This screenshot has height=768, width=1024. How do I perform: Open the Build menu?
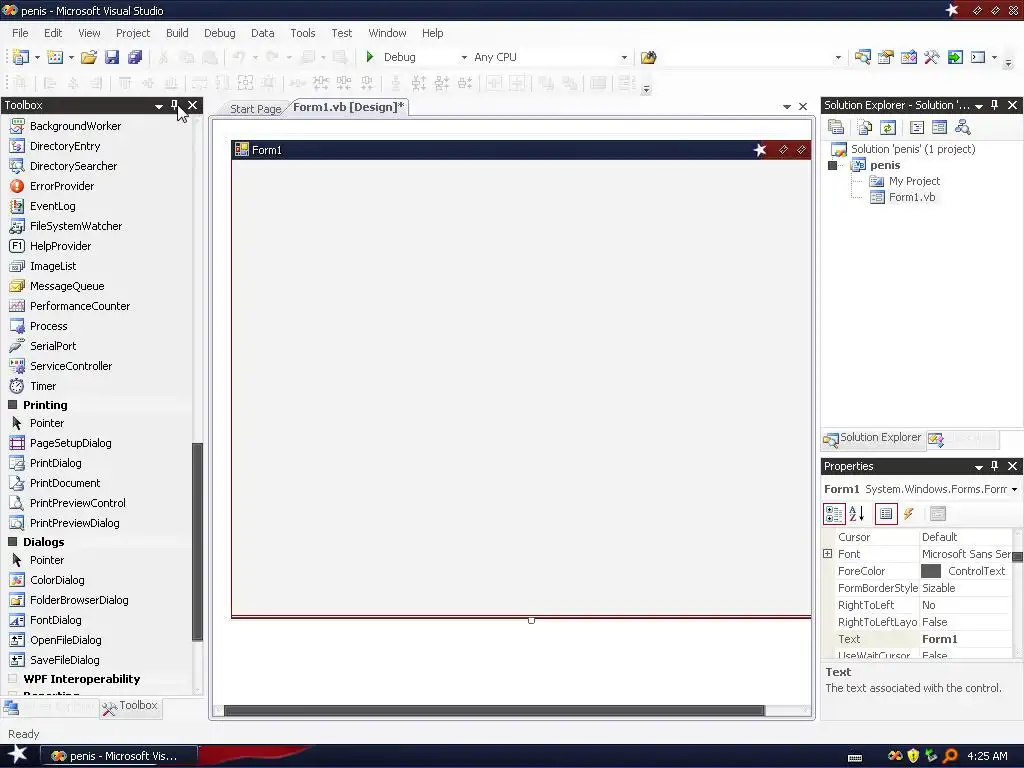click(x=177, y=33)
